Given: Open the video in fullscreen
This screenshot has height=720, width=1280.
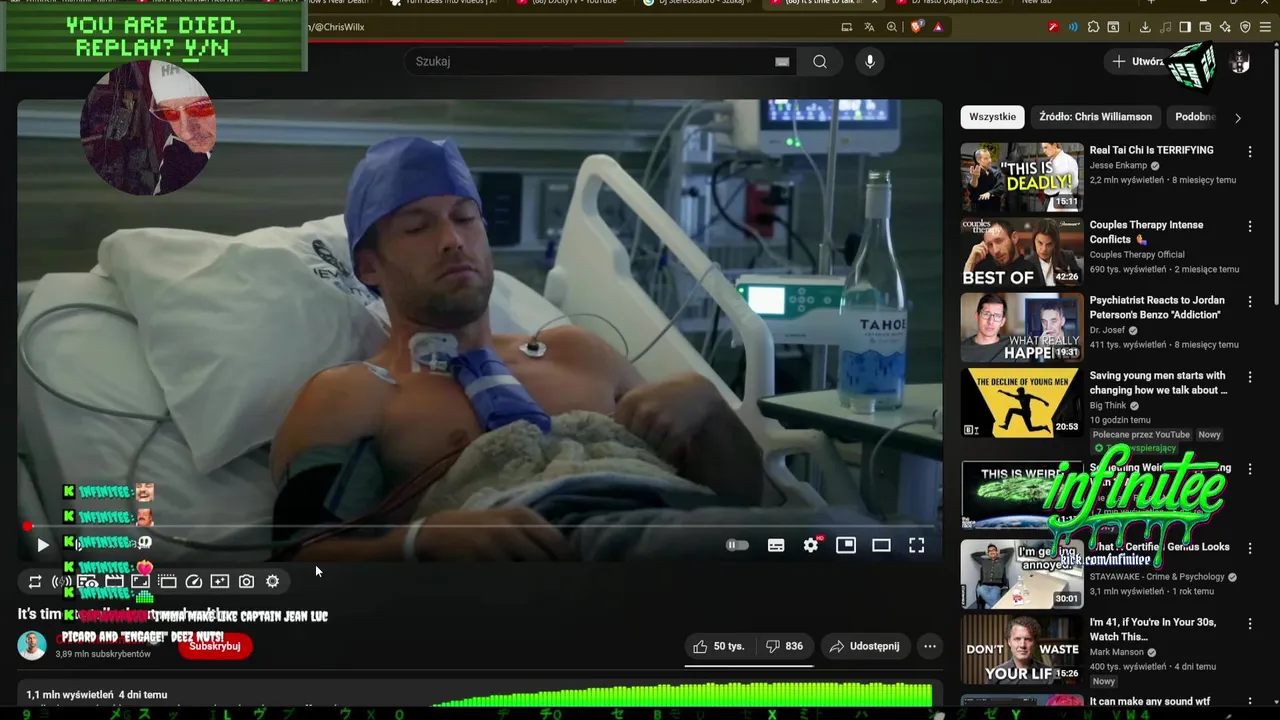Looking at the screenshot, I should pyautogui.click(x=916, y=545).
